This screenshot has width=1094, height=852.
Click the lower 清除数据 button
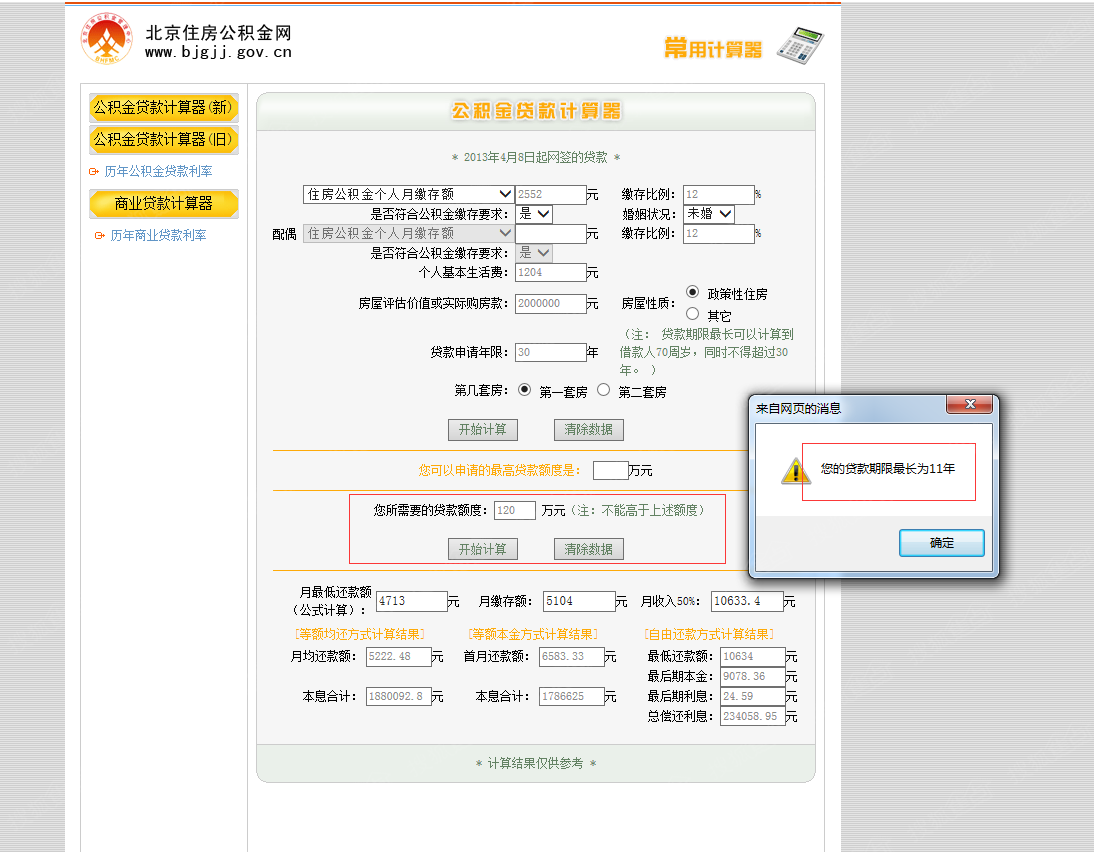pyautogui.click(x=588, y=549)
